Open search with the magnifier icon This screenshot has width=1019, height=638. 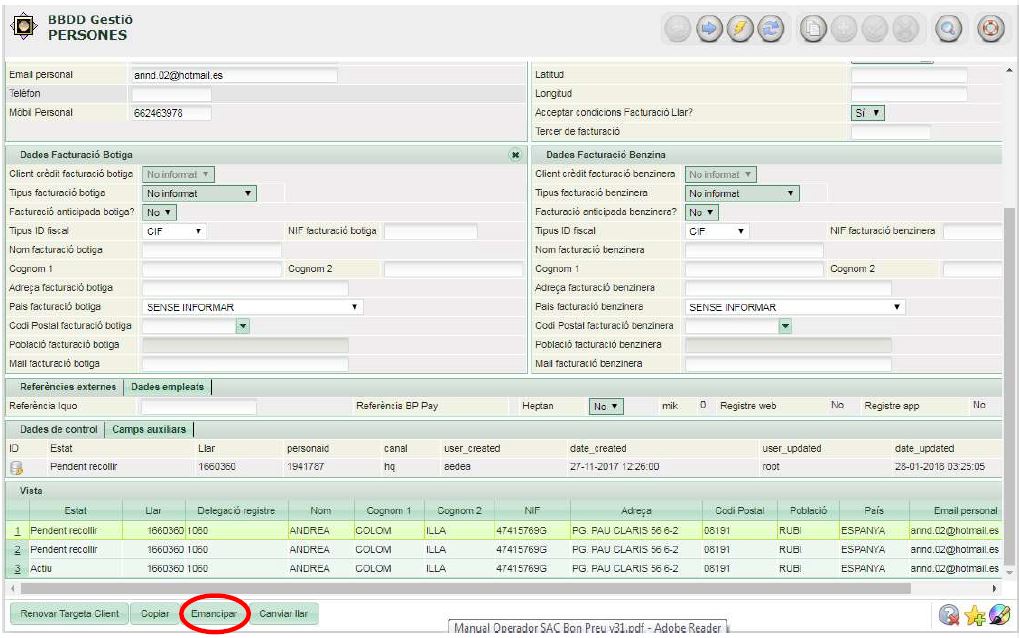pos(947,30)
